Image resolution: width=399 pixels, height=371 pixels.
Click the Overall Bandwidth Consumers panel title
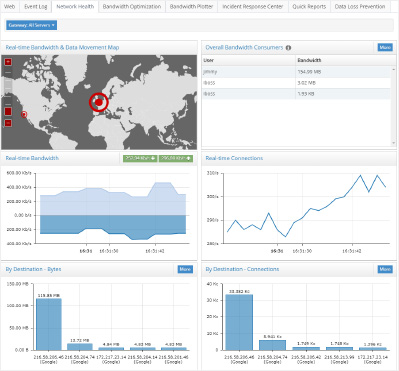pos(244,48)
